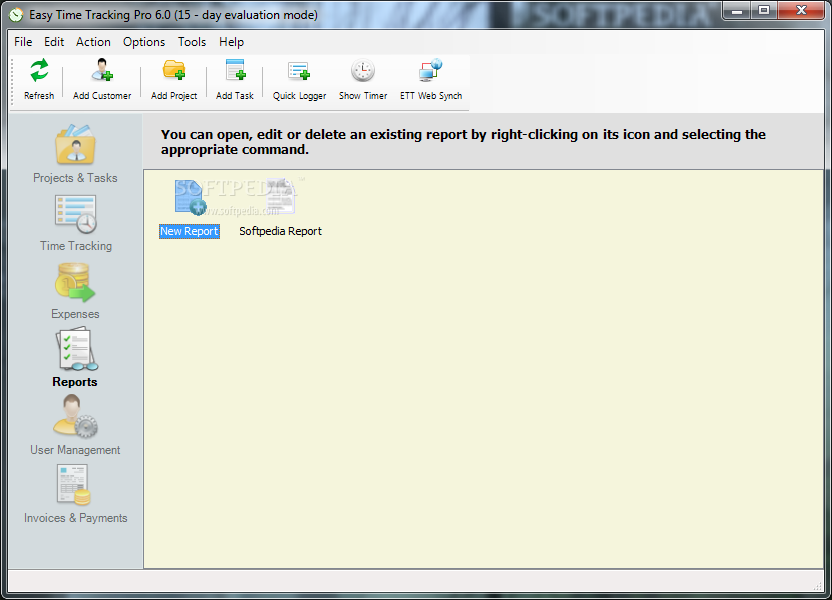
Task: Open the Help menu
Action: [231, 42]
